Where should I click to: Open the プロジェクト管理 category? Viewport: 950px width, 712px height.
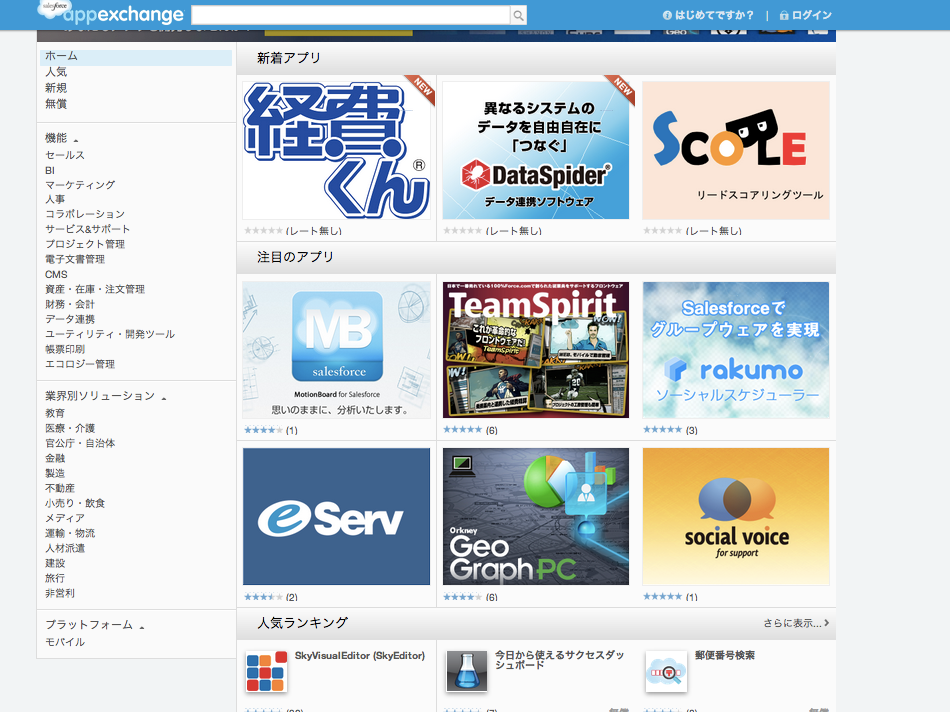click(85, 244)
